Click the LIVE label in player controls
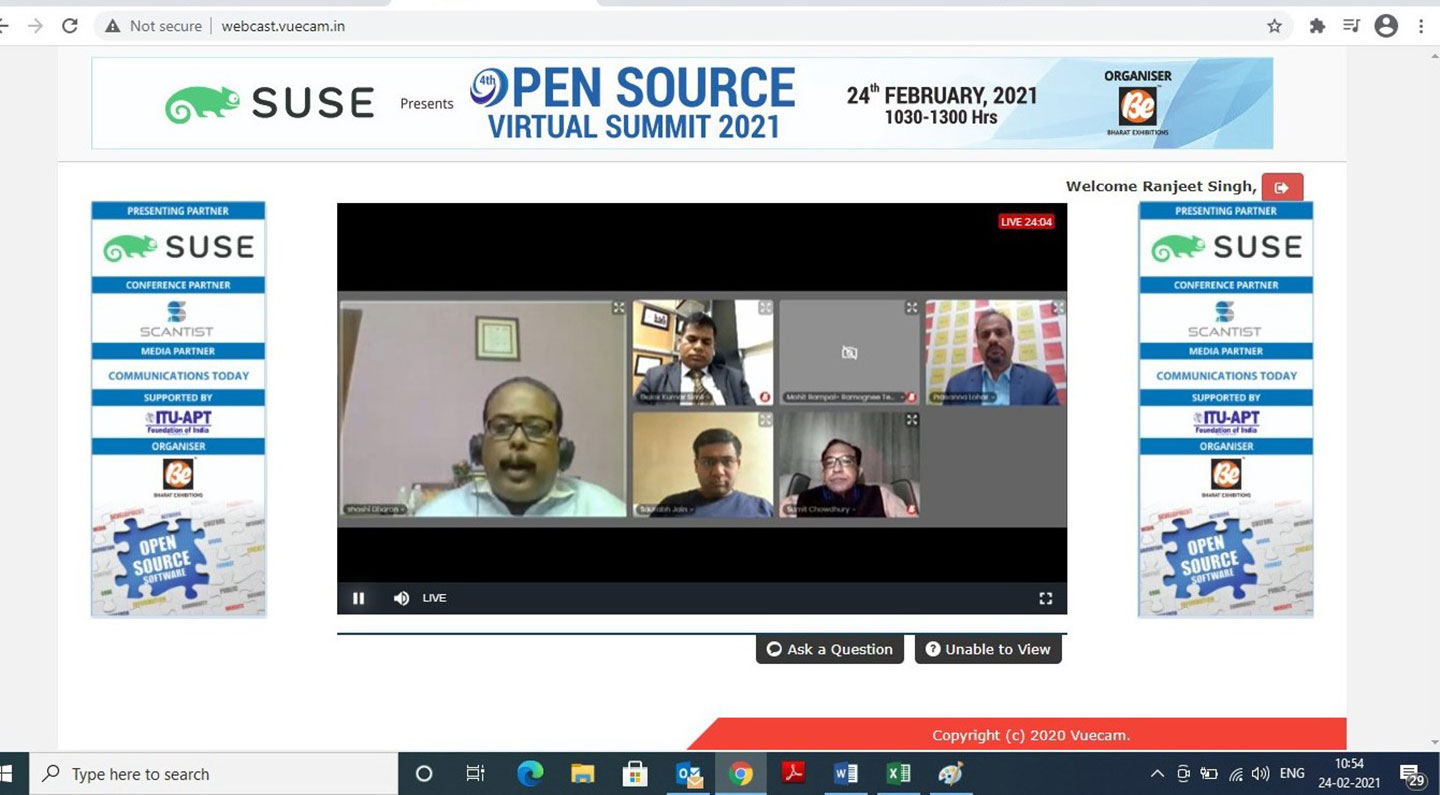1440x795 pixels. [434, 598]
